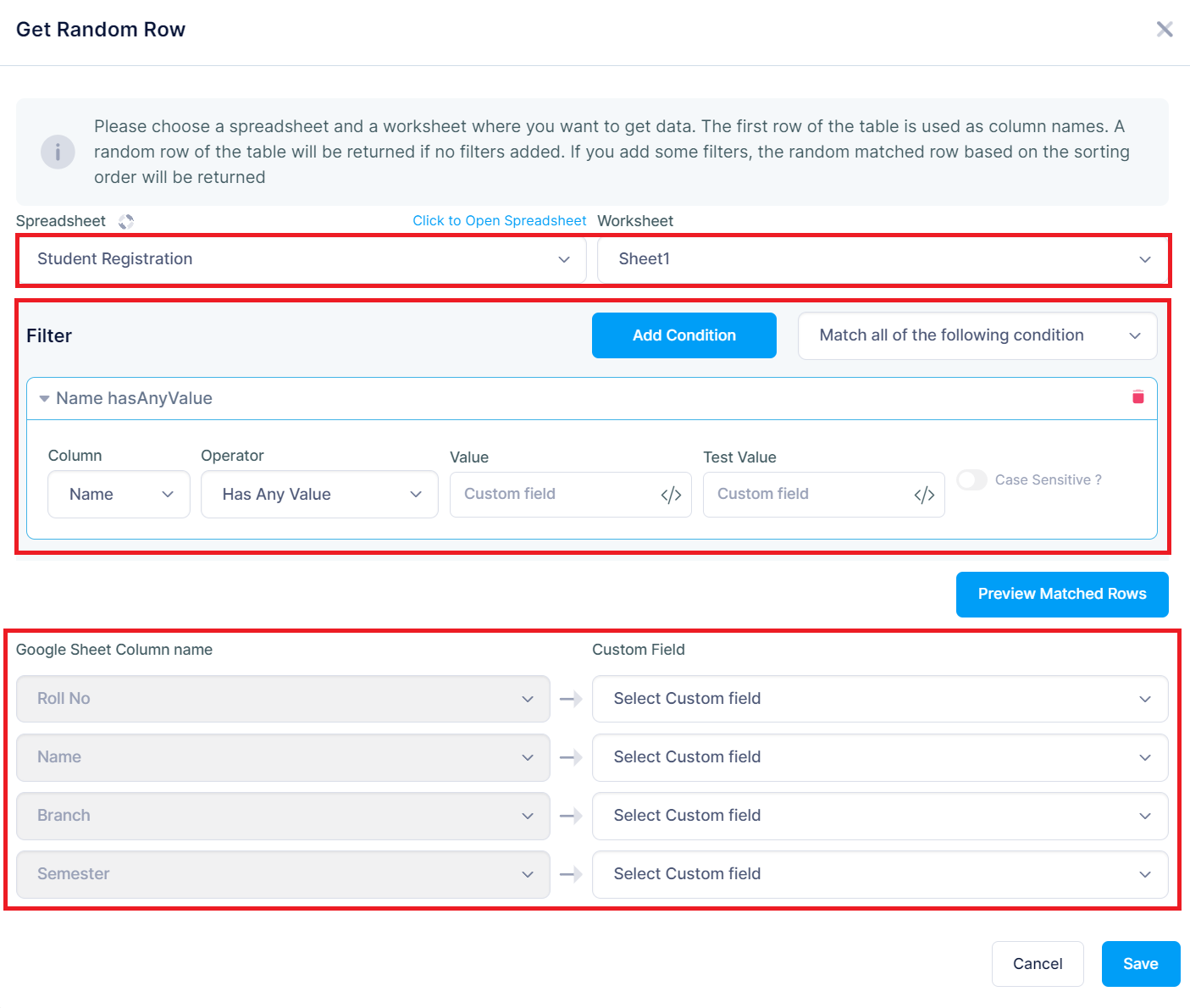This screenshot has width=1190, height=1008.
Task: Click the Cancel button
Action: click(x=1038, y=964)
